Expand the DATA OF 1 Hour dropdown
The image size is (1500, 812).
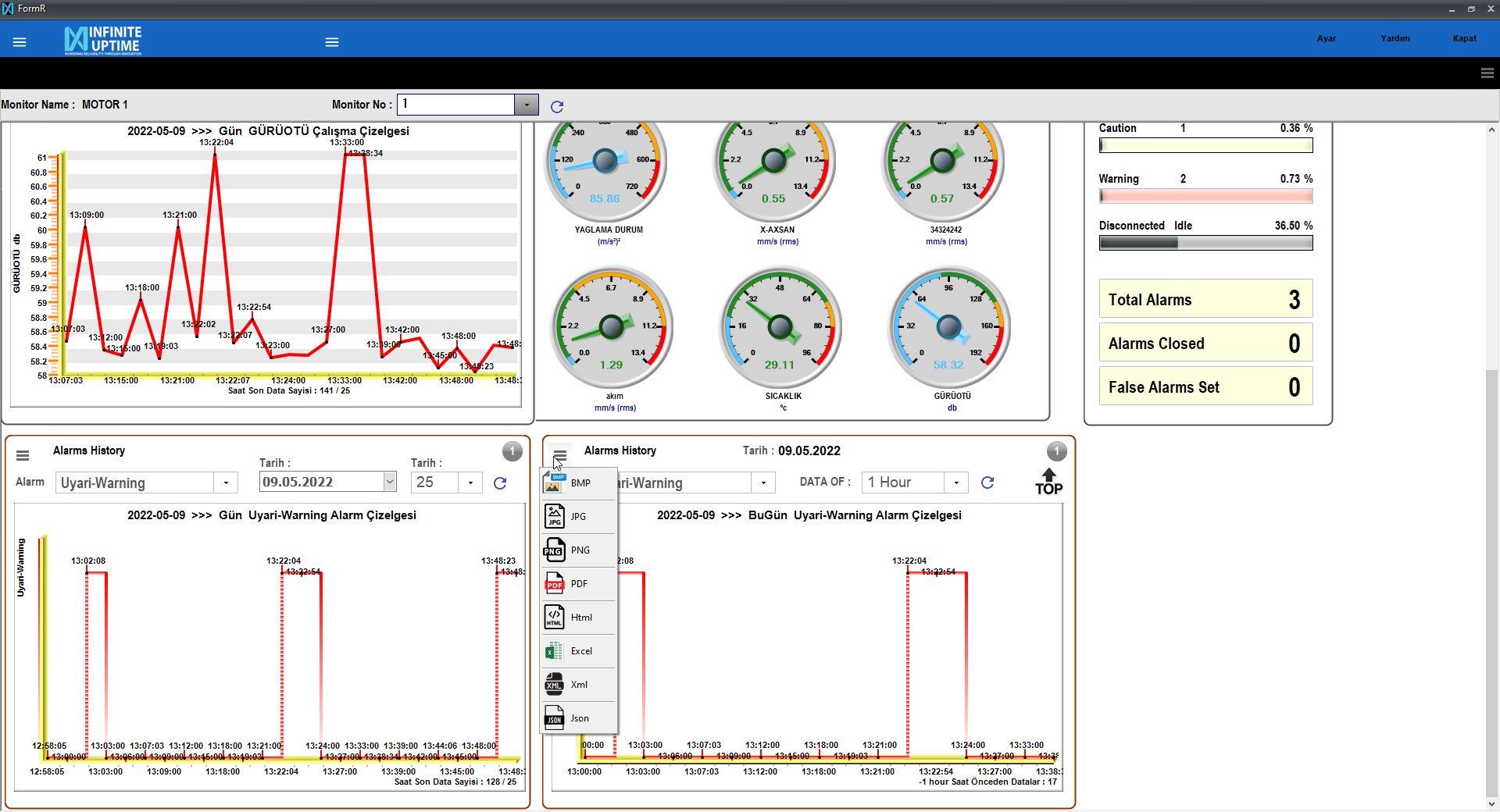(956, 483)
